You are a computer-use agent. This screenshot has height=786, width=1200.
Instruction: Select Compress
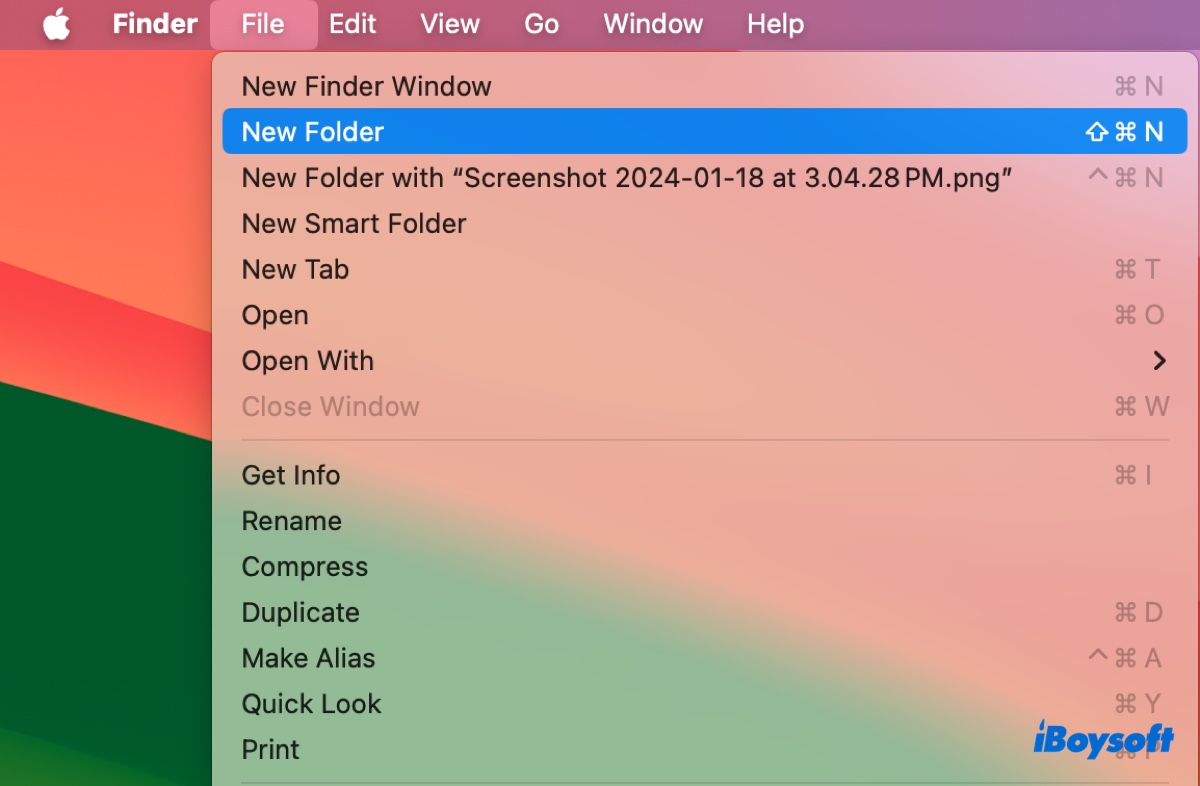305,566
